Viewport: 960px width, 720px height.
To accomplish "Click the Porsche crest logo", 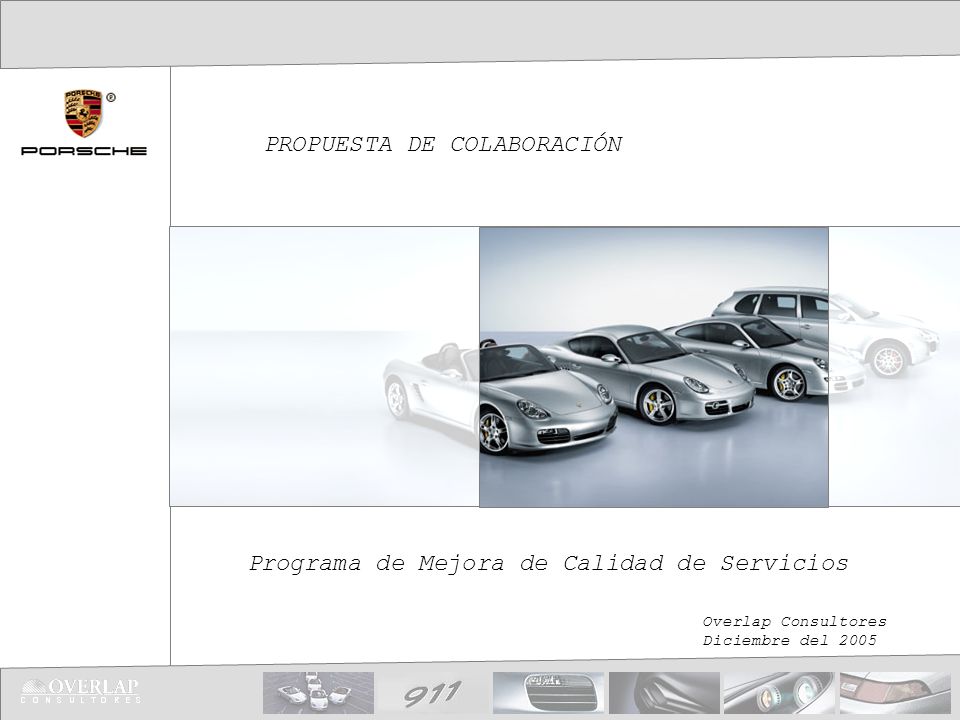I will pos(83,113).
